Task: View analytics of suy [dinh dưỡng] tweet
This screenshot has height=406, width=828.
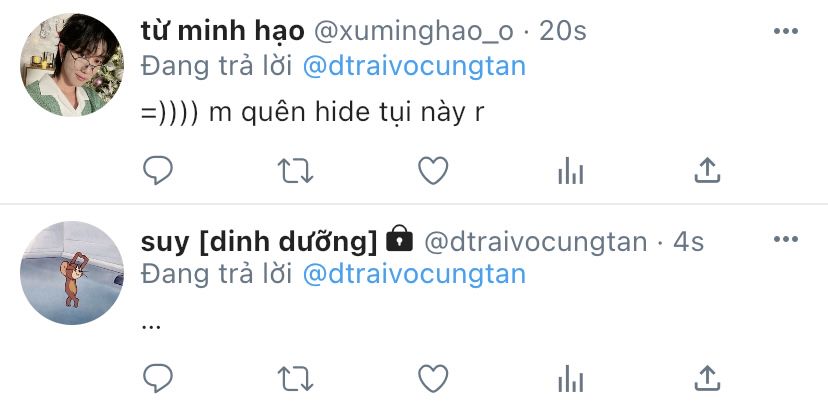Action: coord(570,379)
